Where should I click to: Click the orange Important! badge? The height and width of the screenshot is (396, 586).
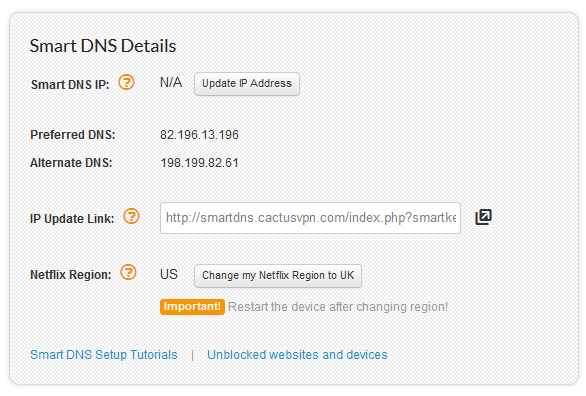(x=192, y=307)
